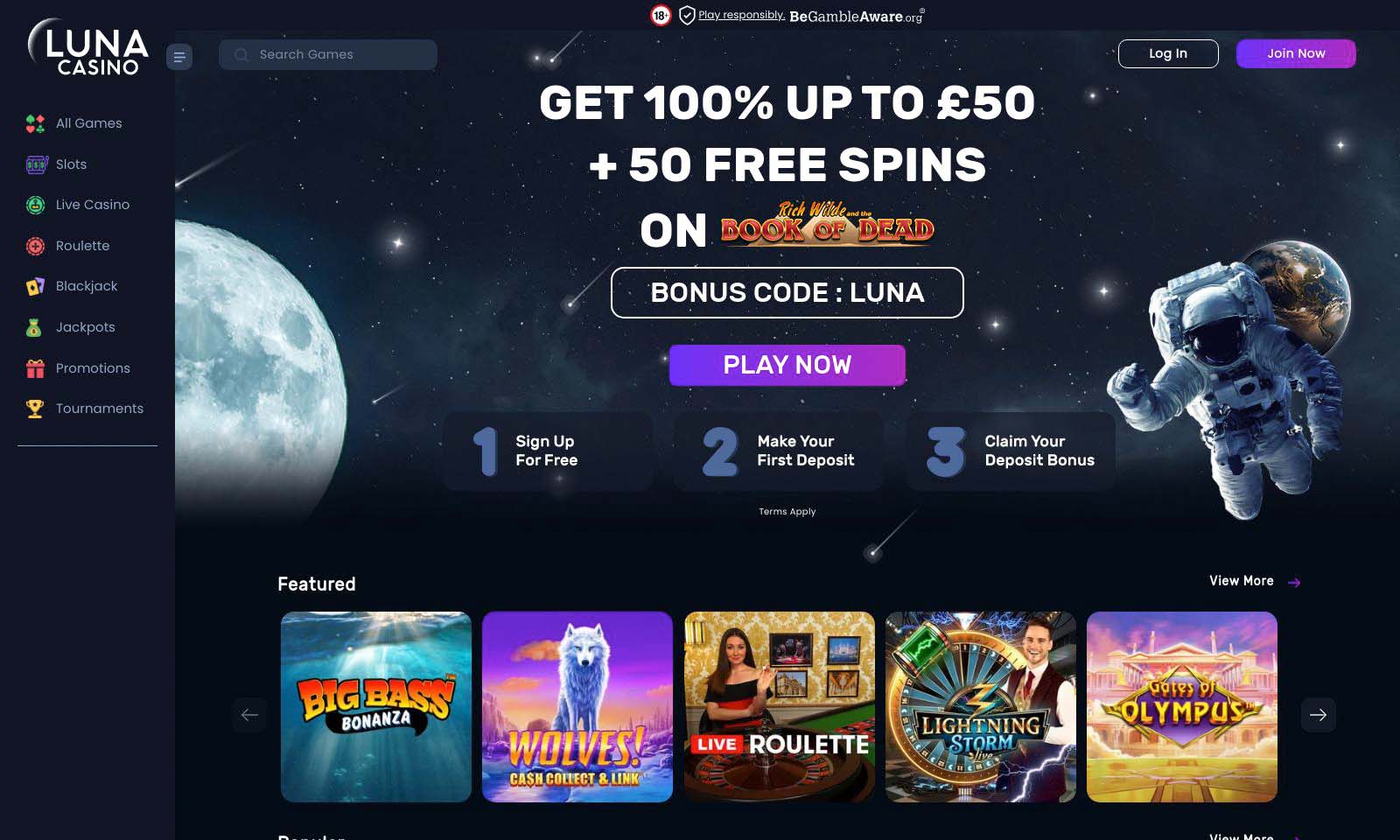This screenshot has height=840, width=1400.
Task: Open the Terms Apply link
Action: pos(787,512)
